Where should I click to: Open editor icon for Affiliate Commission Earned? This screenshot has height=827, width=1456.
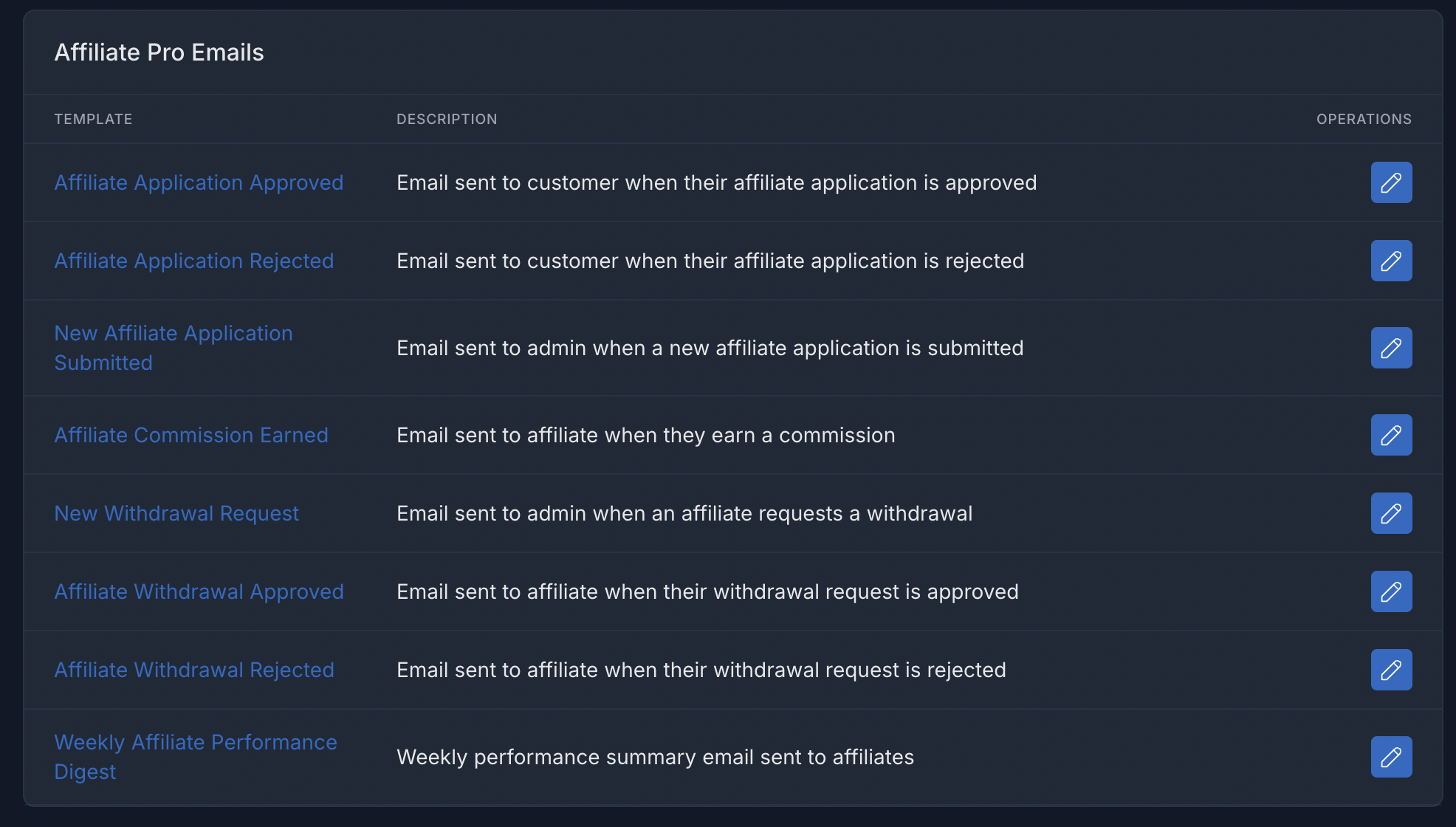coord(1391,435)
